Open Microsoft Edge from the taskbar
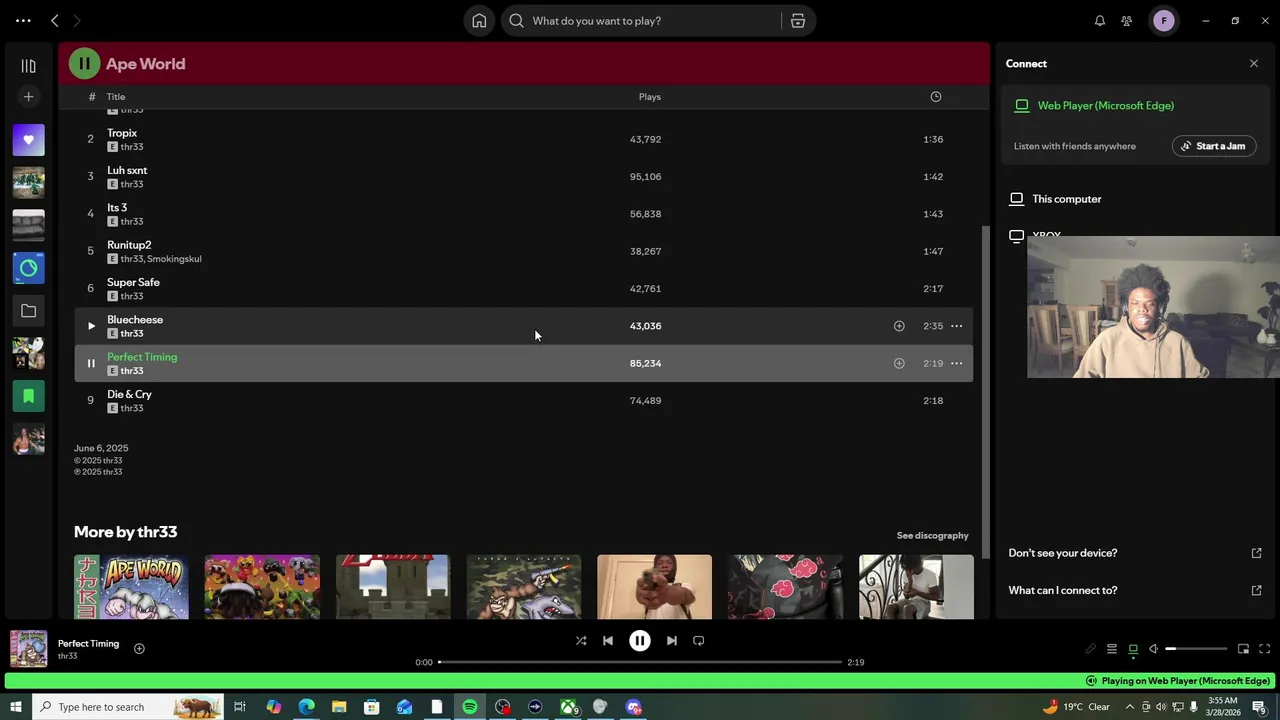Screen dimensions: 1280x720 pyautogui.click(x=306, y=707)
